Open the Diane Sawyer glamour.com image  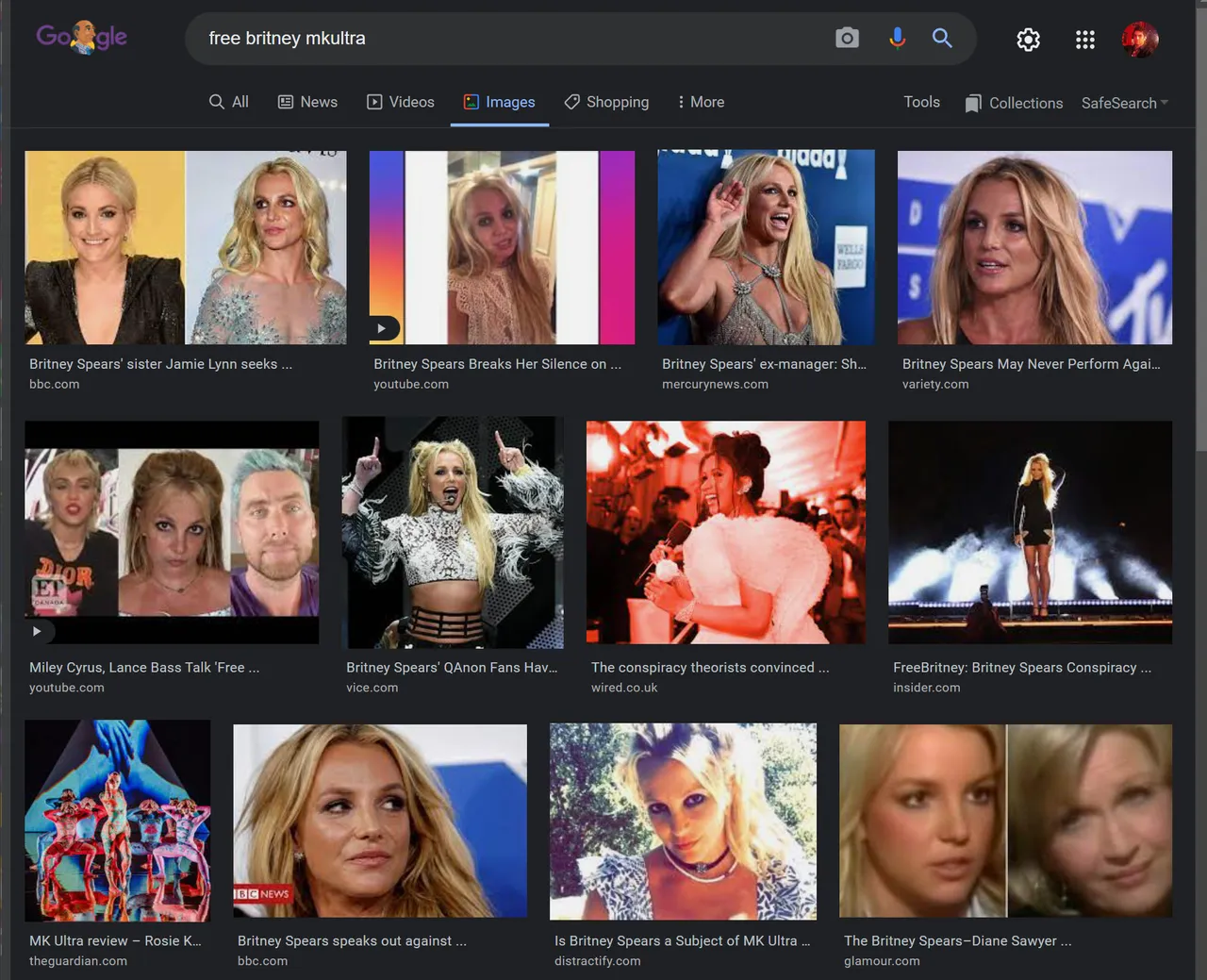[x=1006, y=821]
